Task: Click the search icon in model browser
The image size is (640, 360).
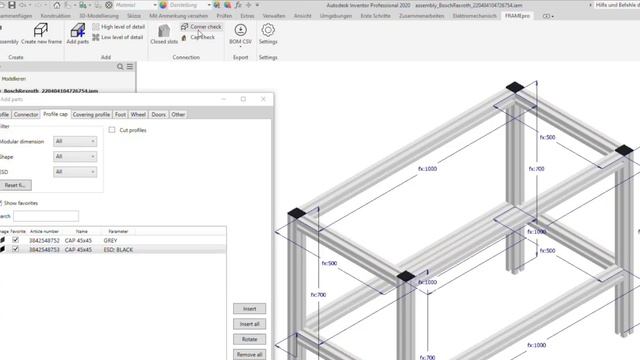Action: click(120, 67)
